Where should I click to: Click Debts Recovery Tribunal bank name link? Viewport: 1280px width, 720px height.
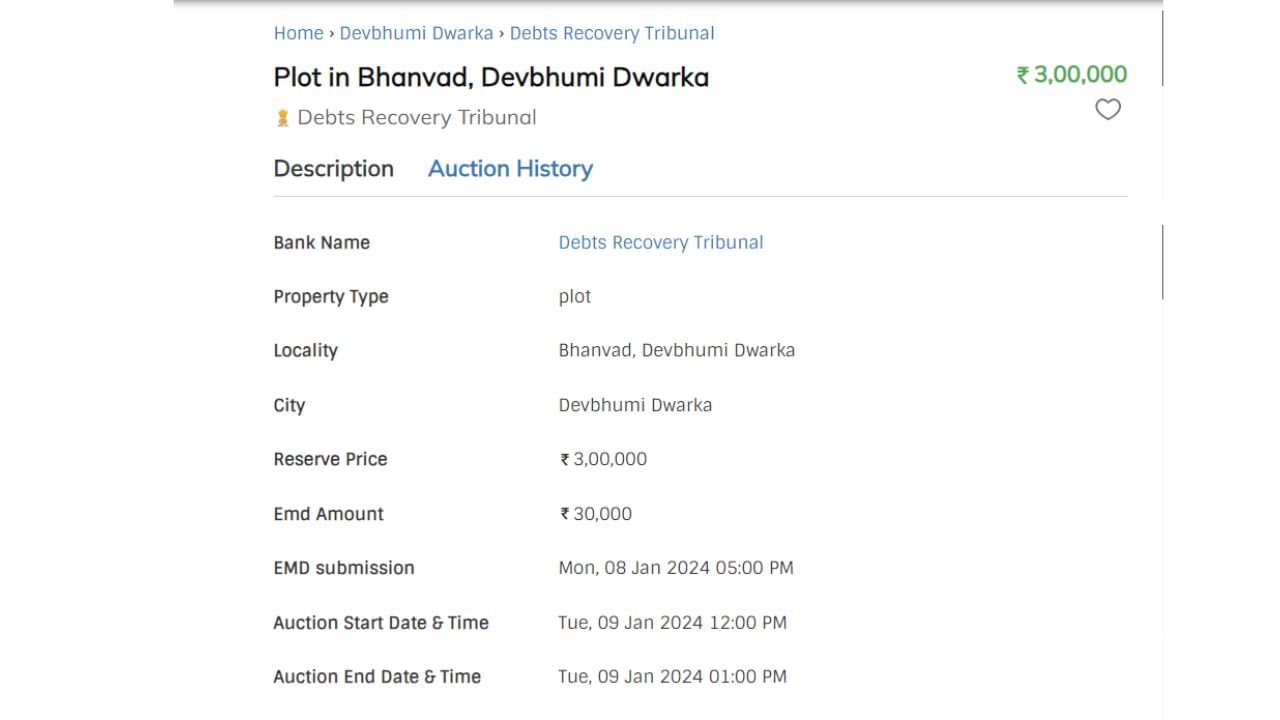(x=660, y=242)
